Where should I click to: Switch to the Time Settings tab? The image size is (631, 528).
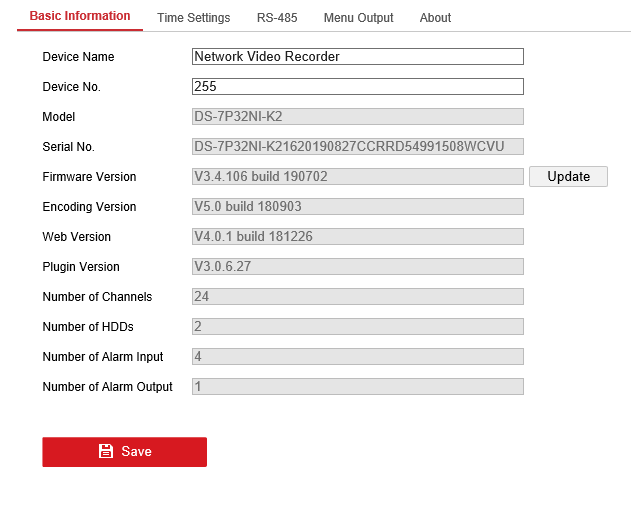pos(193,18)
